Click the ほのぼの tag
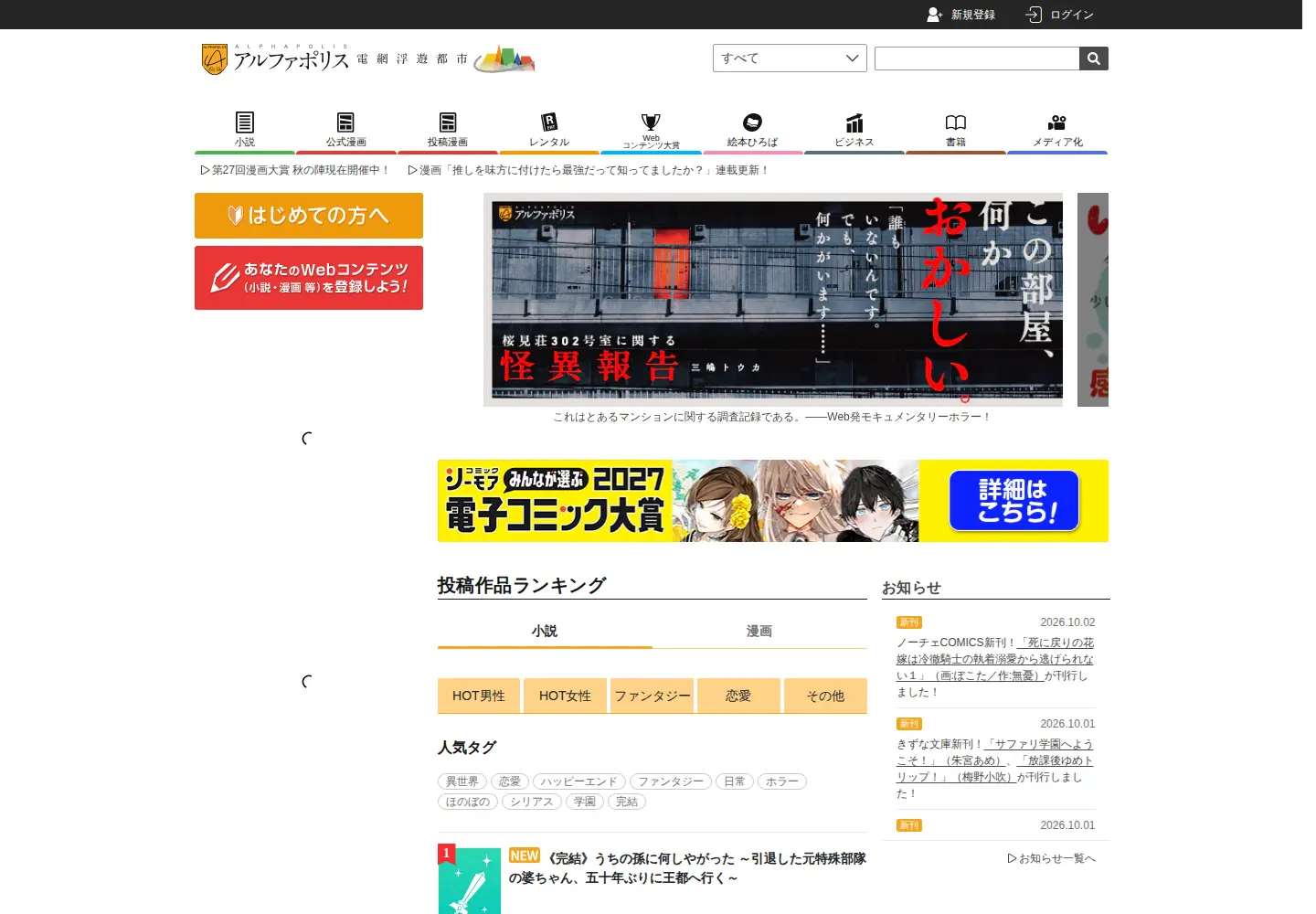Screen dimensions: 1316x914 pos(468,802)
